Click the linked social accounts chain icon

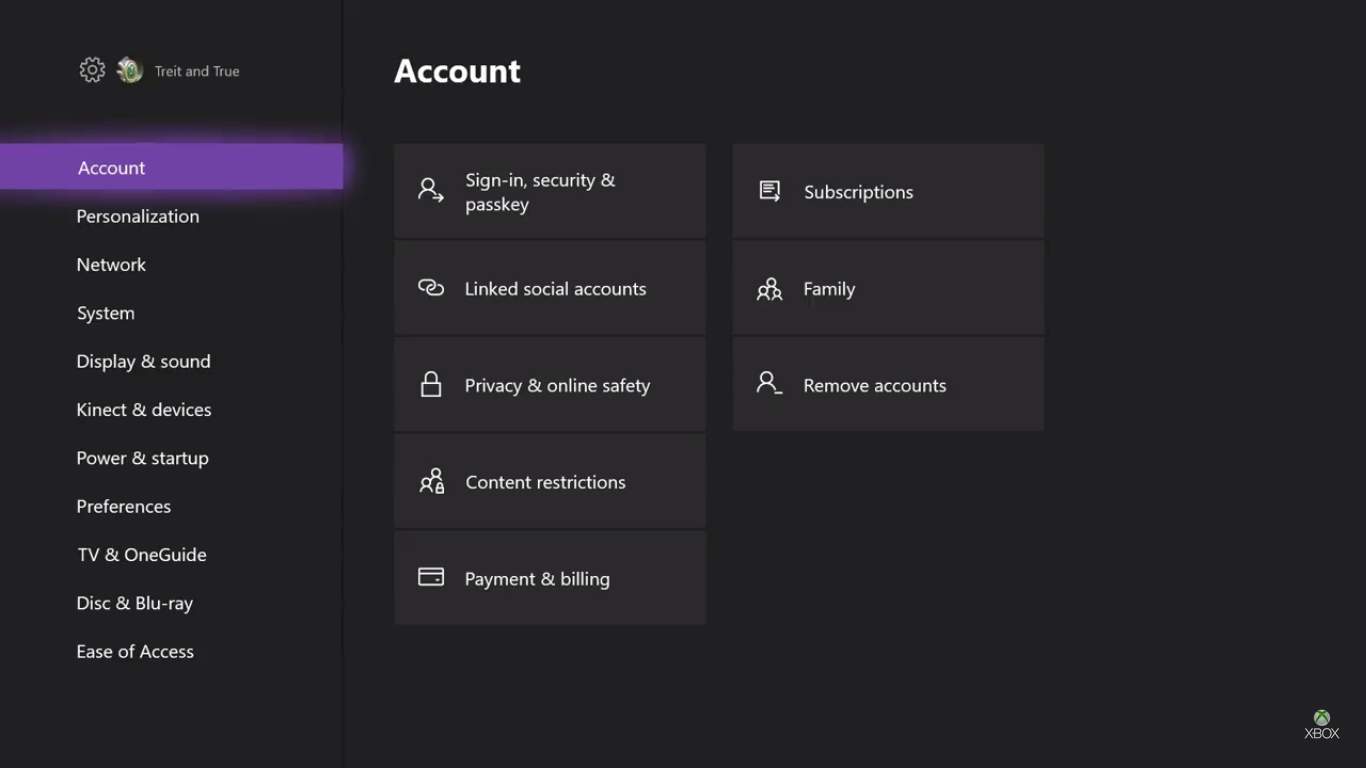[x=431, y=288]
